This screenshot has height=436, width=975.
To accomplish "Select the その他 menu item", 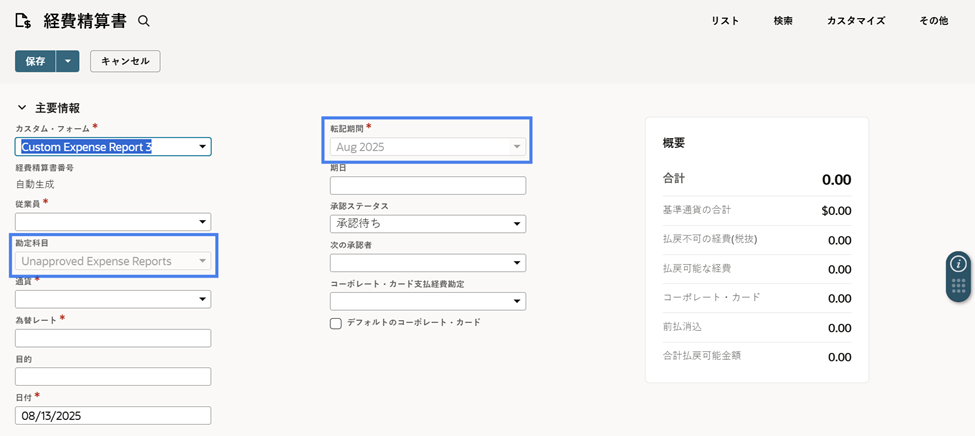I will (933, 21).
